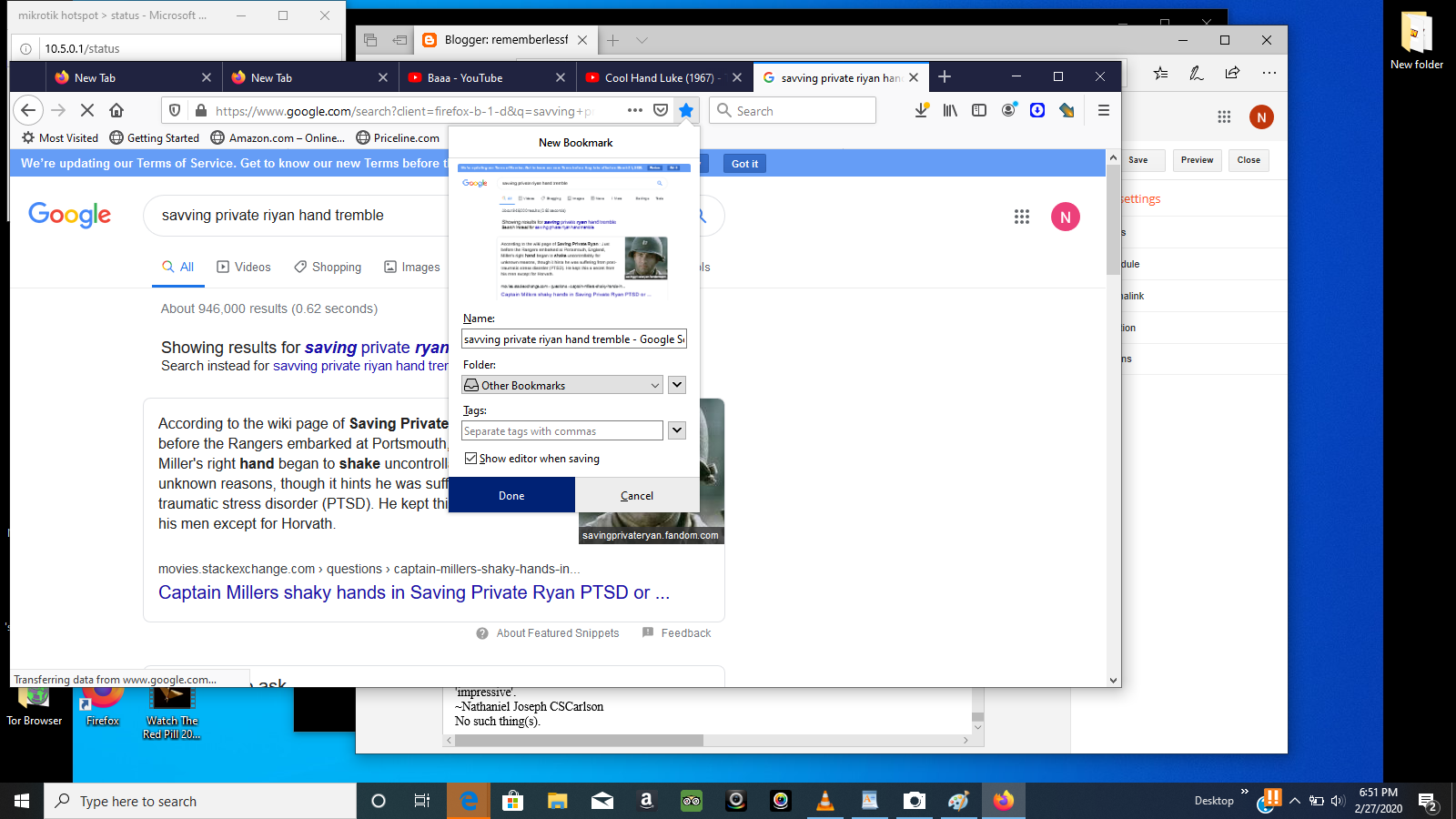Switch to the Baaa - YouTube tab
The height and width of the screenshot is (819, 1456).
pos(488,77)
